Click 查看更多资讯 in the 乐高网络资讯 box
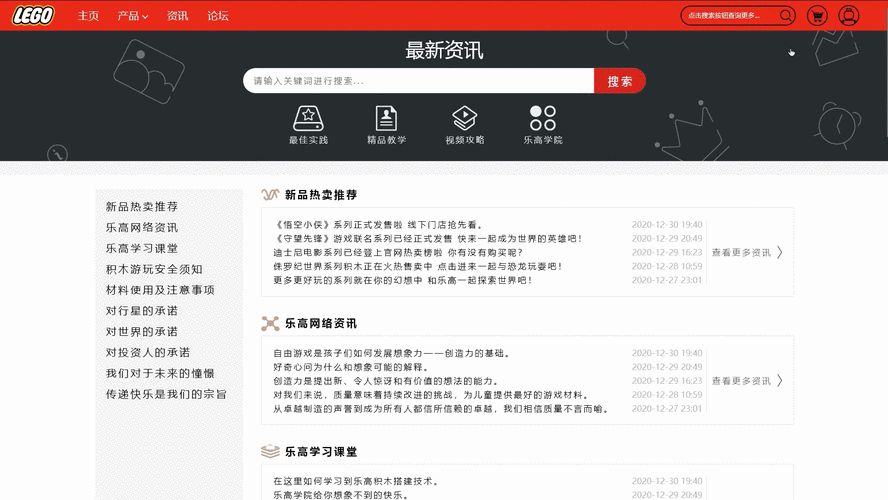888x500 pixels. point(741,381)
